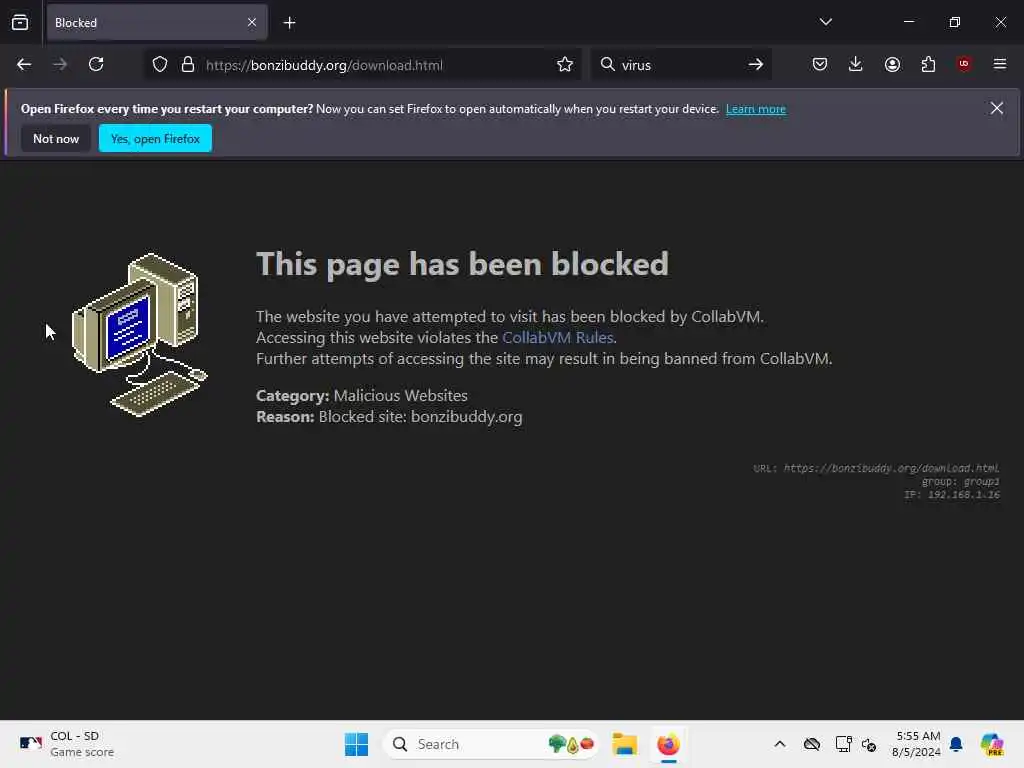Image resolution: width=1024 pixels, height=768 pixels.
Task: Open the uBlock Origin extension
Action: pyautogui.click(x=964, y=64)
